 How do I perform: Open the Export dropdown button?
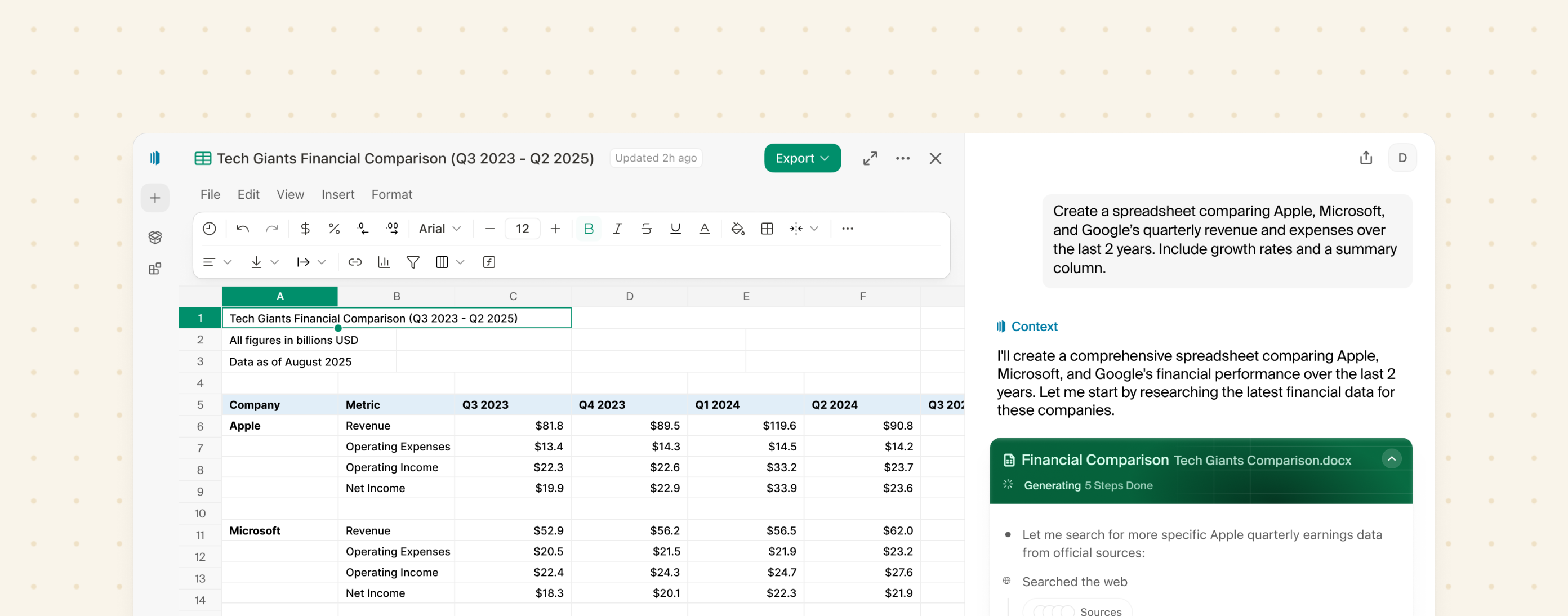point(802,158)
